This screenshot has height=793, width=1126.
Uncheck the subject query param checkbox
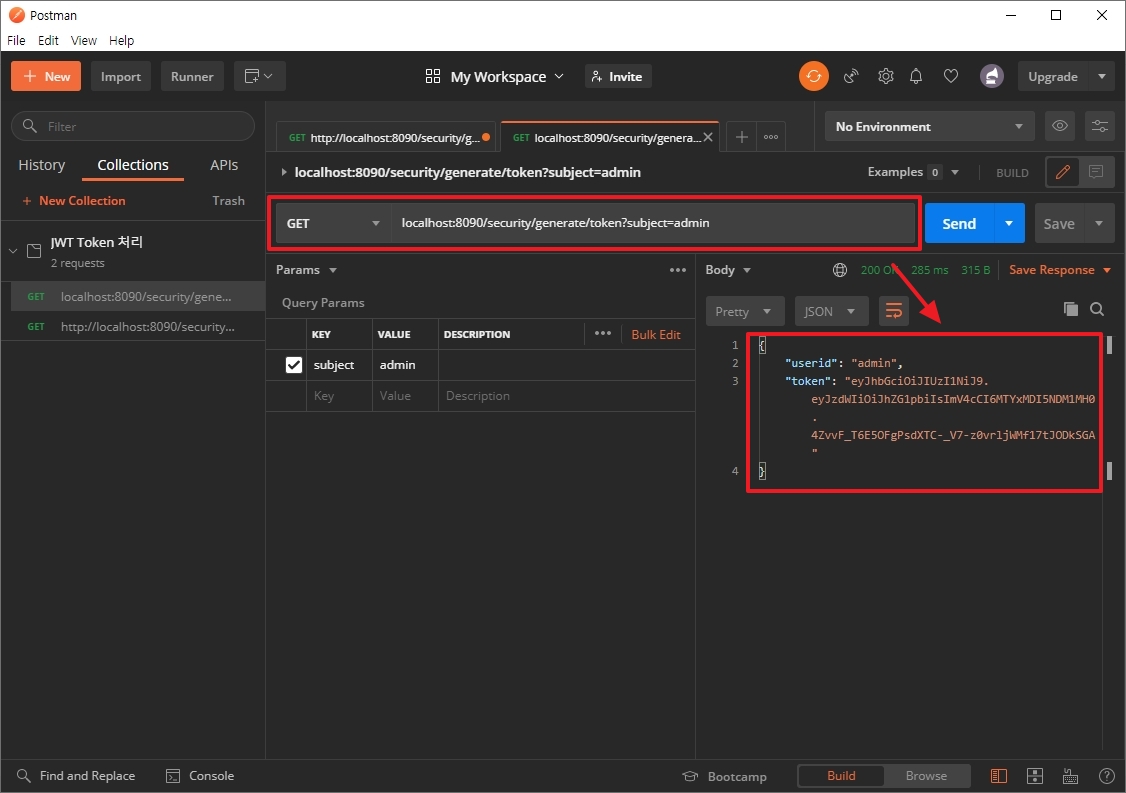coord(294,365)
